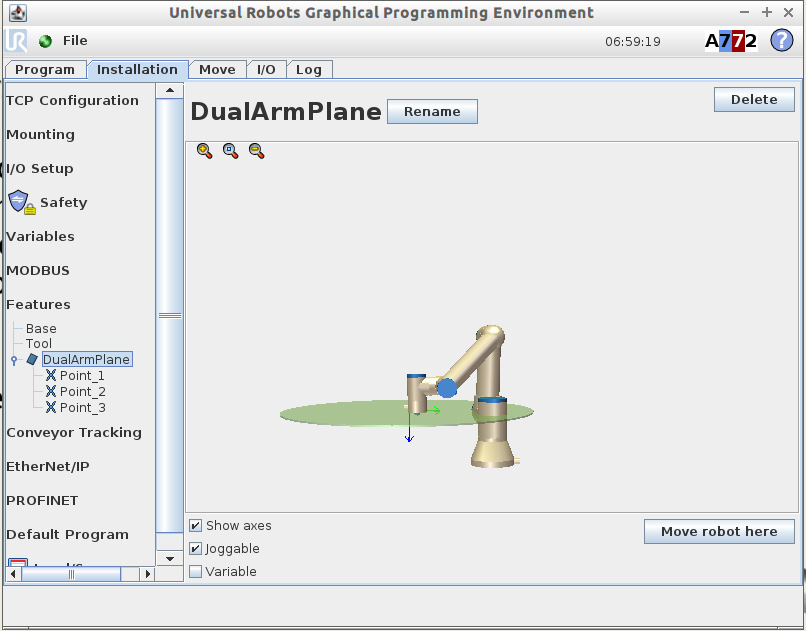The image size is (806, 631).
Task: Open the File menu
Action: (75, 41)
